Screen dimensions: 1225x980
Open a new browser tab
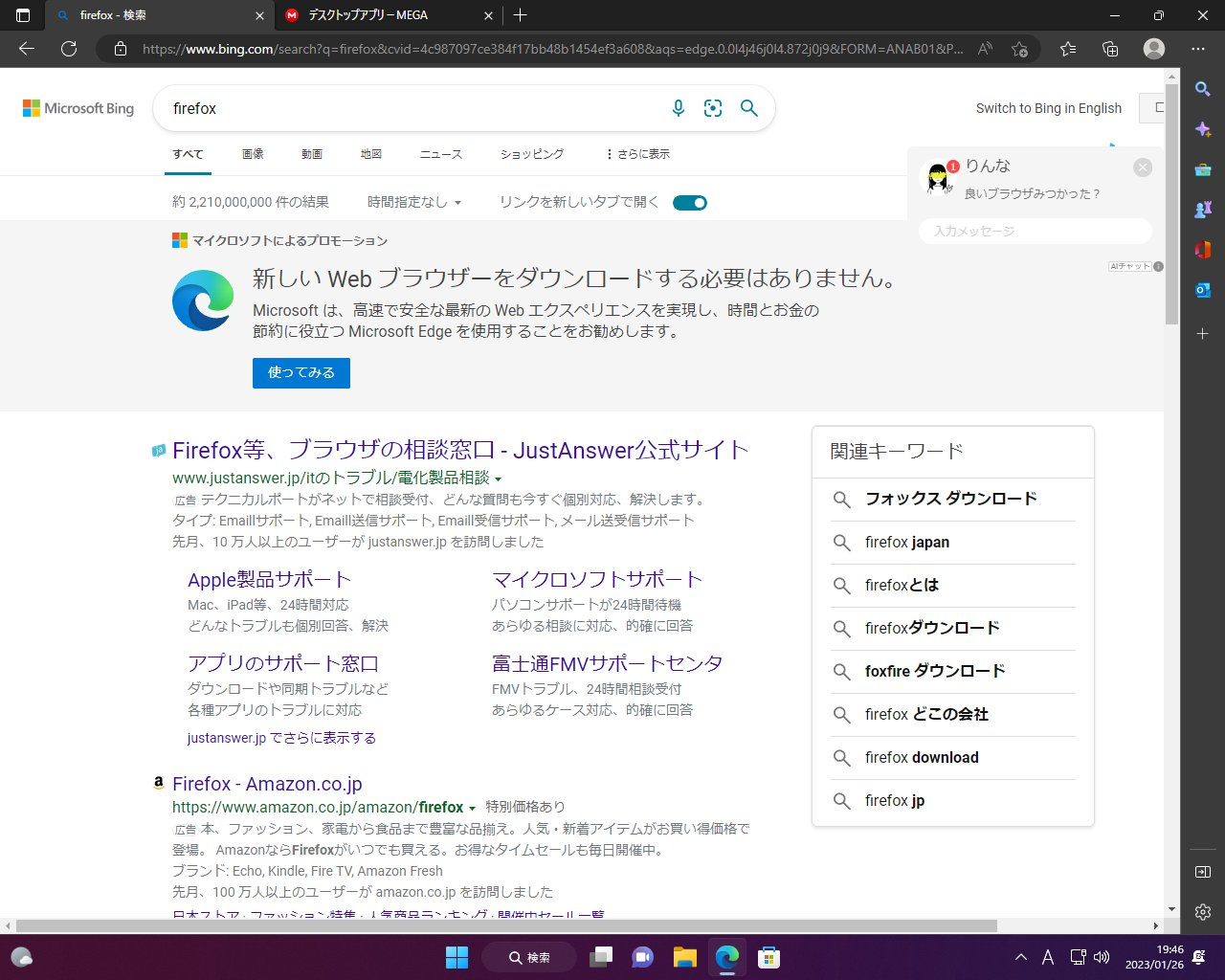[x=520, y=15]
